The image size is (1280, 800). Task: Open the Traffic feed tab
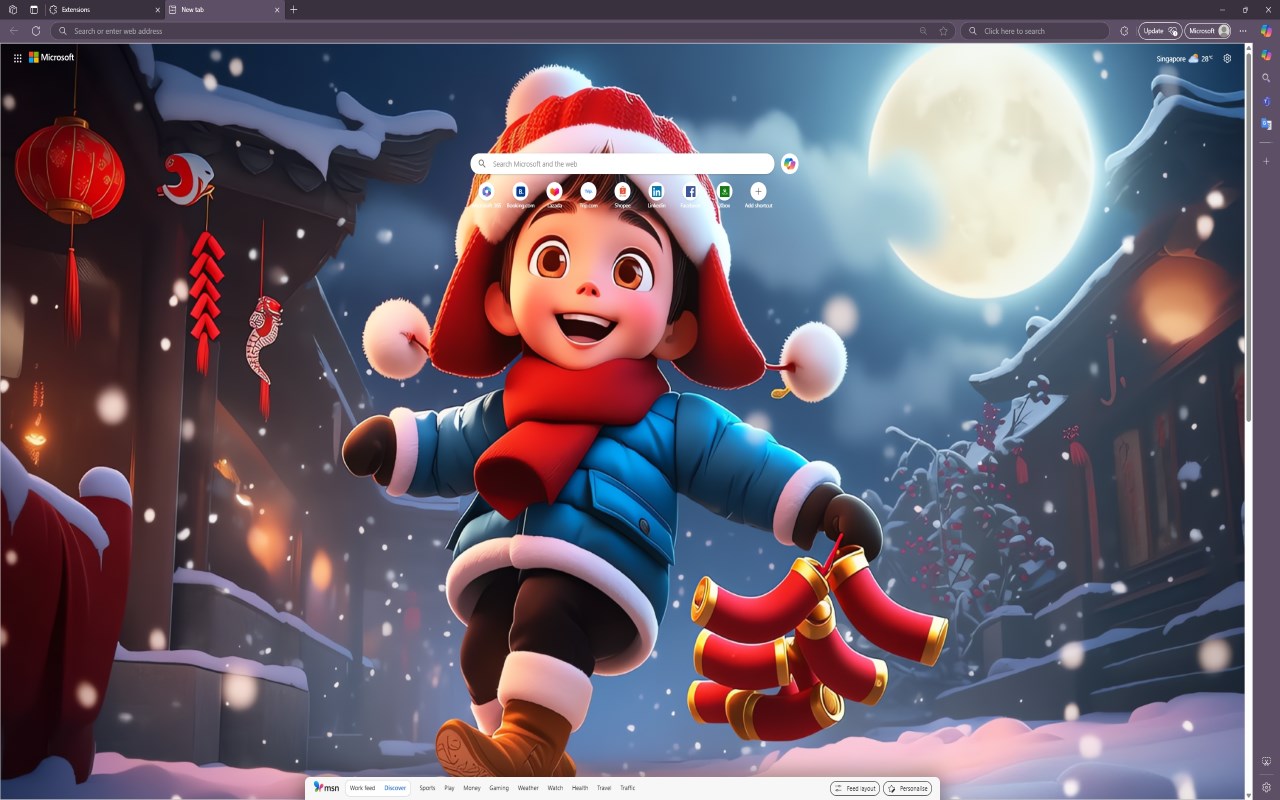click(627, 788)
